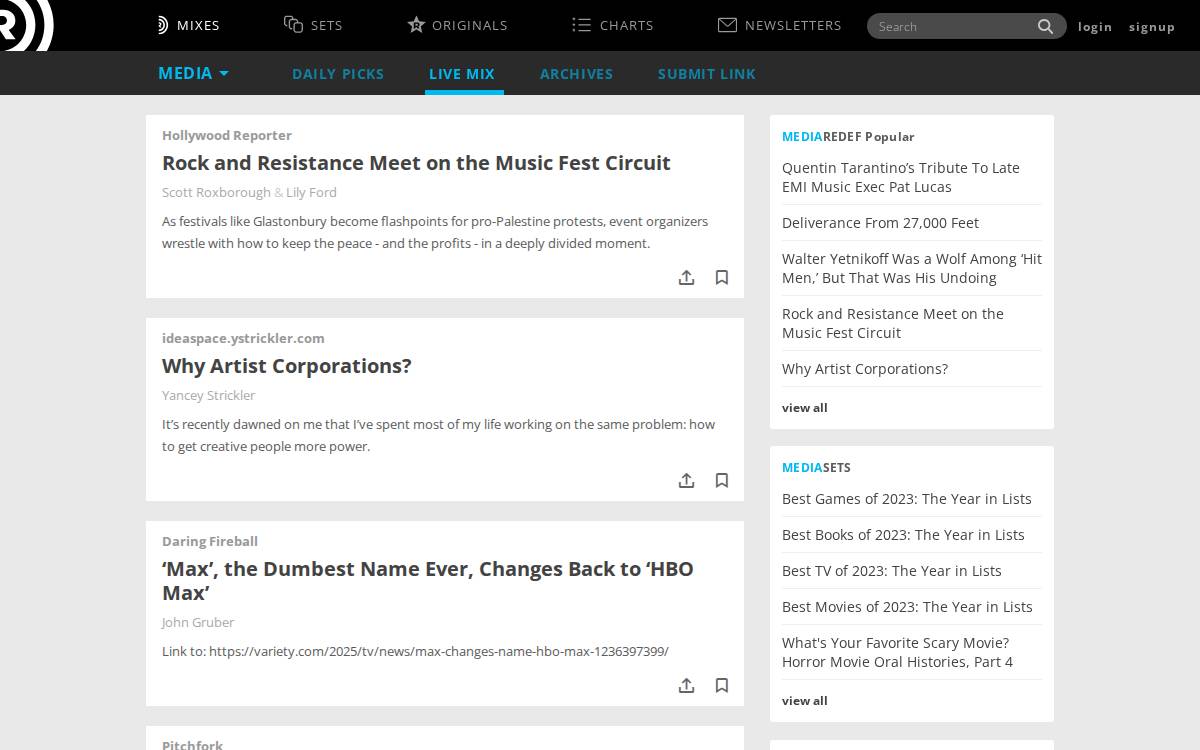1200x750 pixels.
Task: Bookmark the Rock and Resistance article
Action: pos(721,277)
